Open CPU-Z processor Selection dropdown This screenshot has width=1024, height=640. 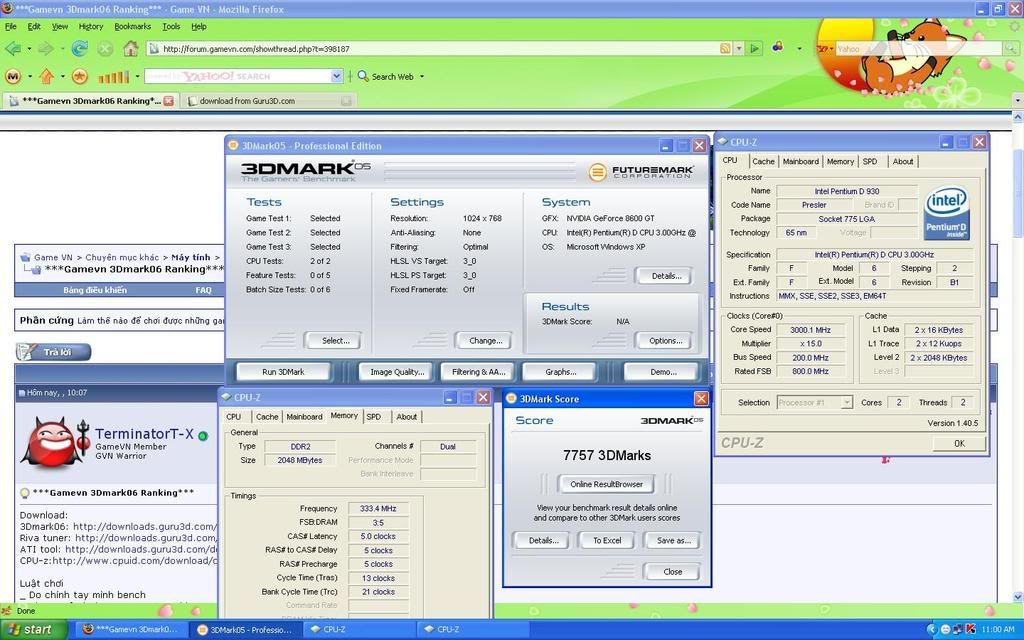(x=846, y=402)
